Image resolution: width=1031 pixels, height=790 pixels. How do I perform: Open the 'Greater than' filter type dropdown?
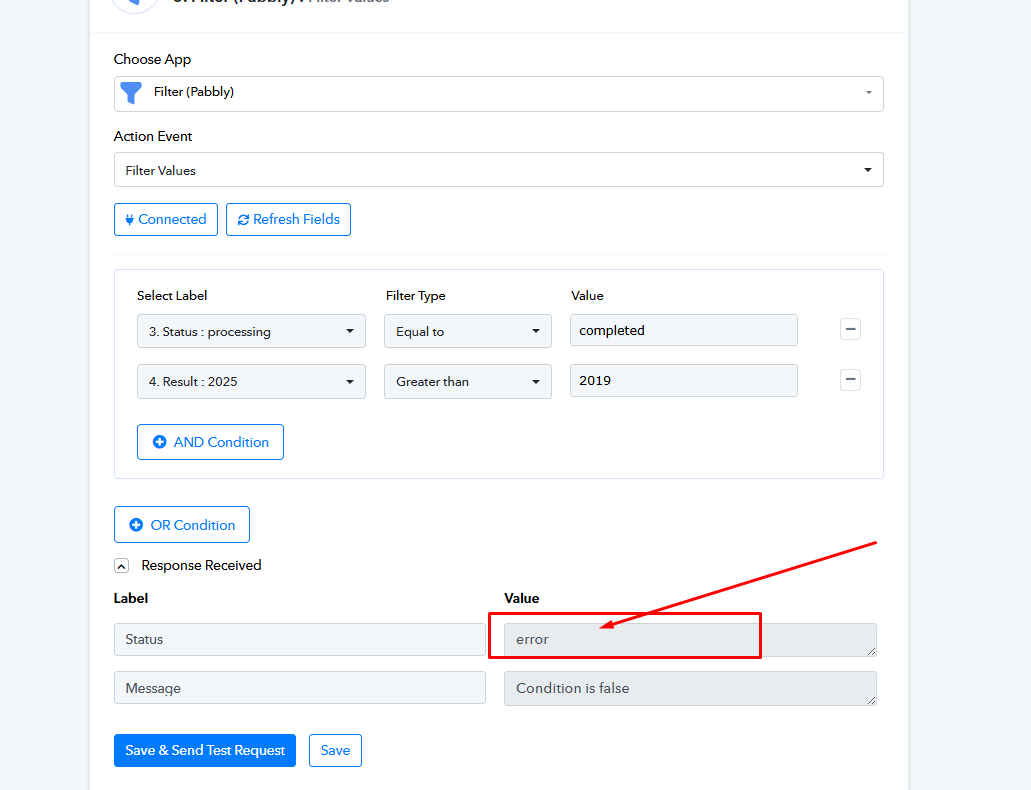coord(468,382)
